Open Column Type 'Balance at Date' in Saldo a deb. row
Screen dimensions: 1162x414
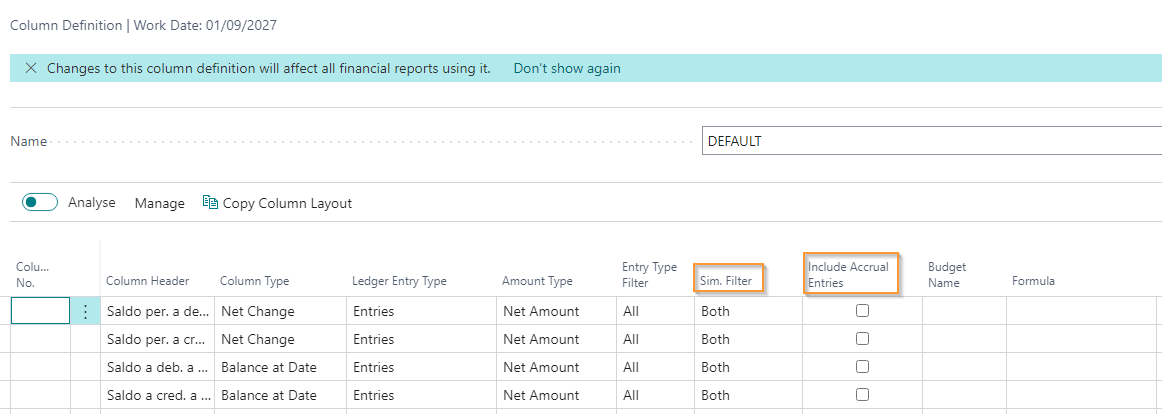280,367
